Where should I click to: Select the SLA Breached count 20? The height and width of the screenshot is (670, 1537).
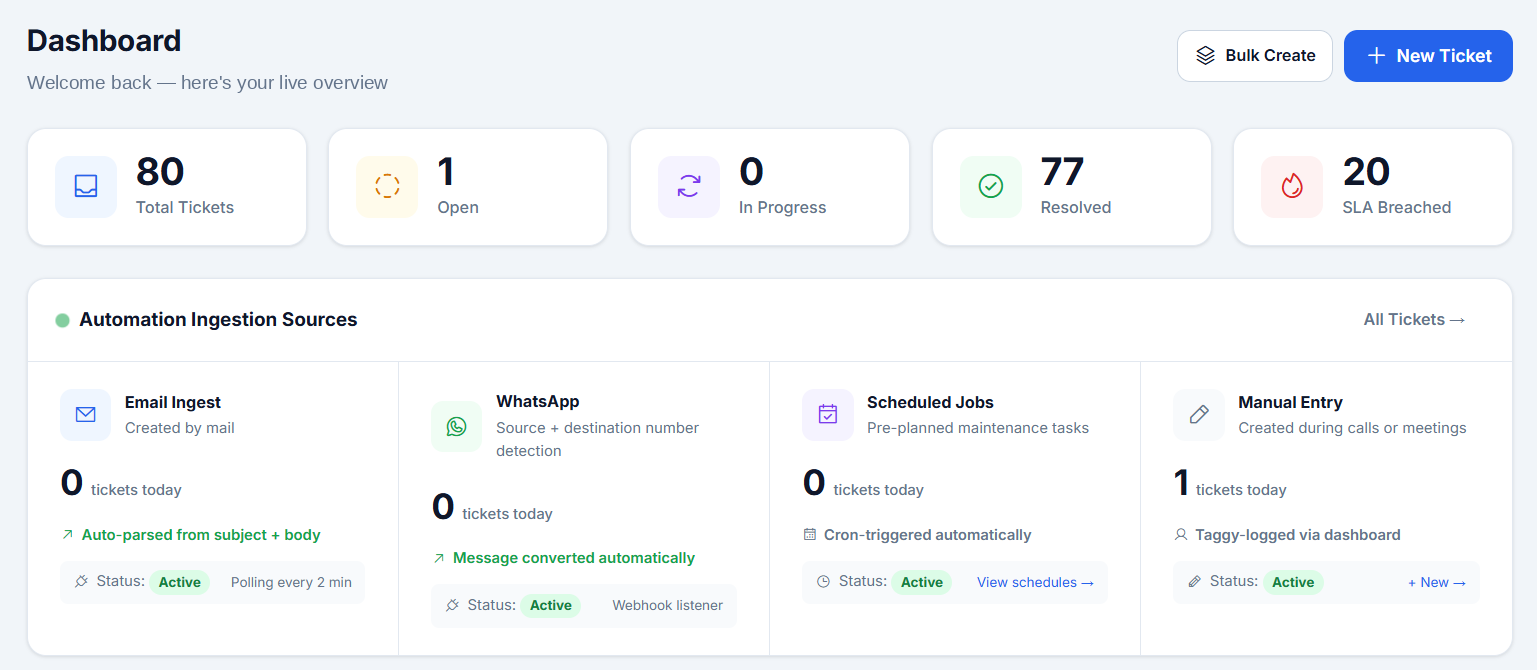1366,172
